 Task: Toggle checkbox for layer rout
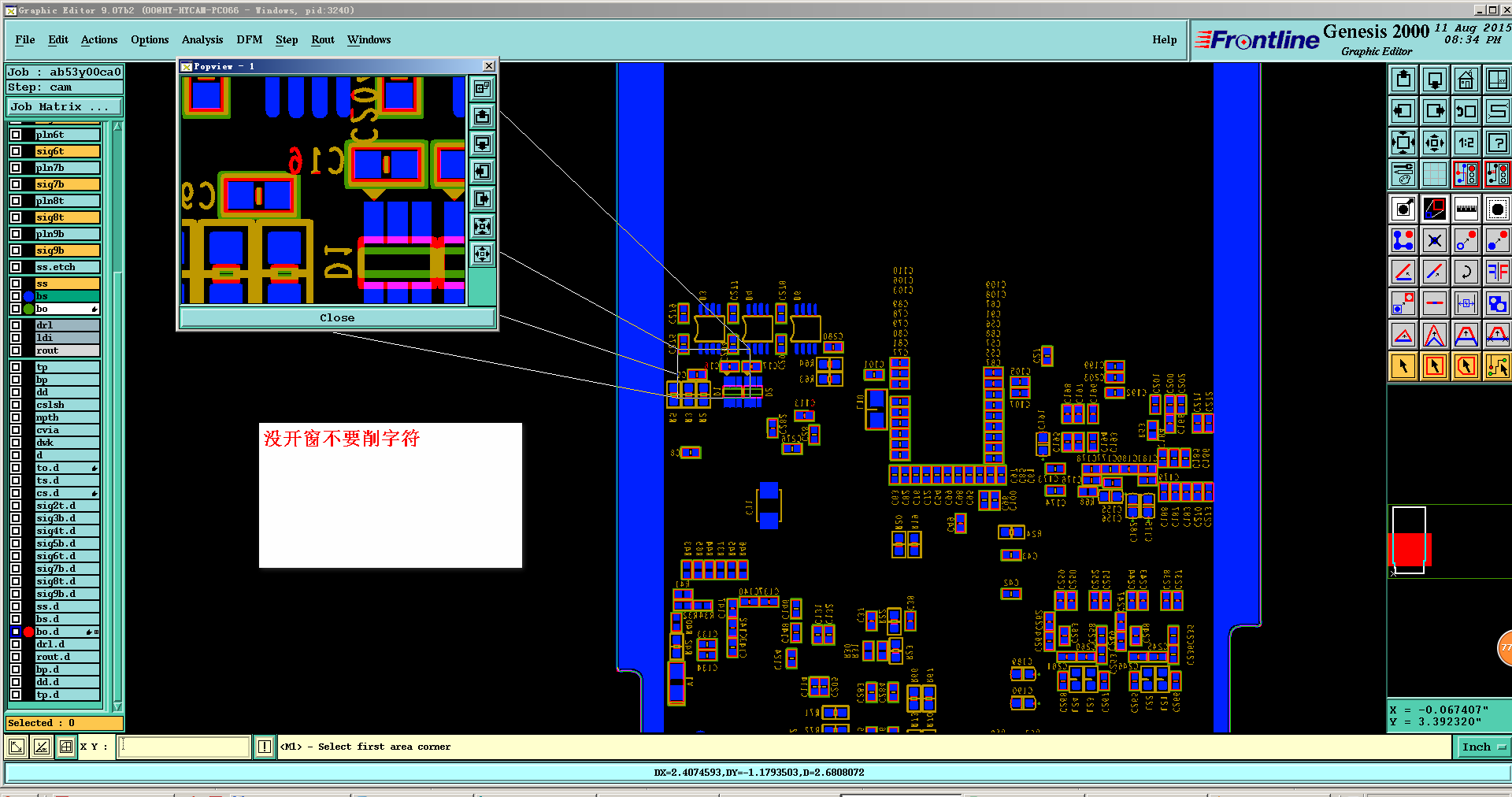point(16,350)
